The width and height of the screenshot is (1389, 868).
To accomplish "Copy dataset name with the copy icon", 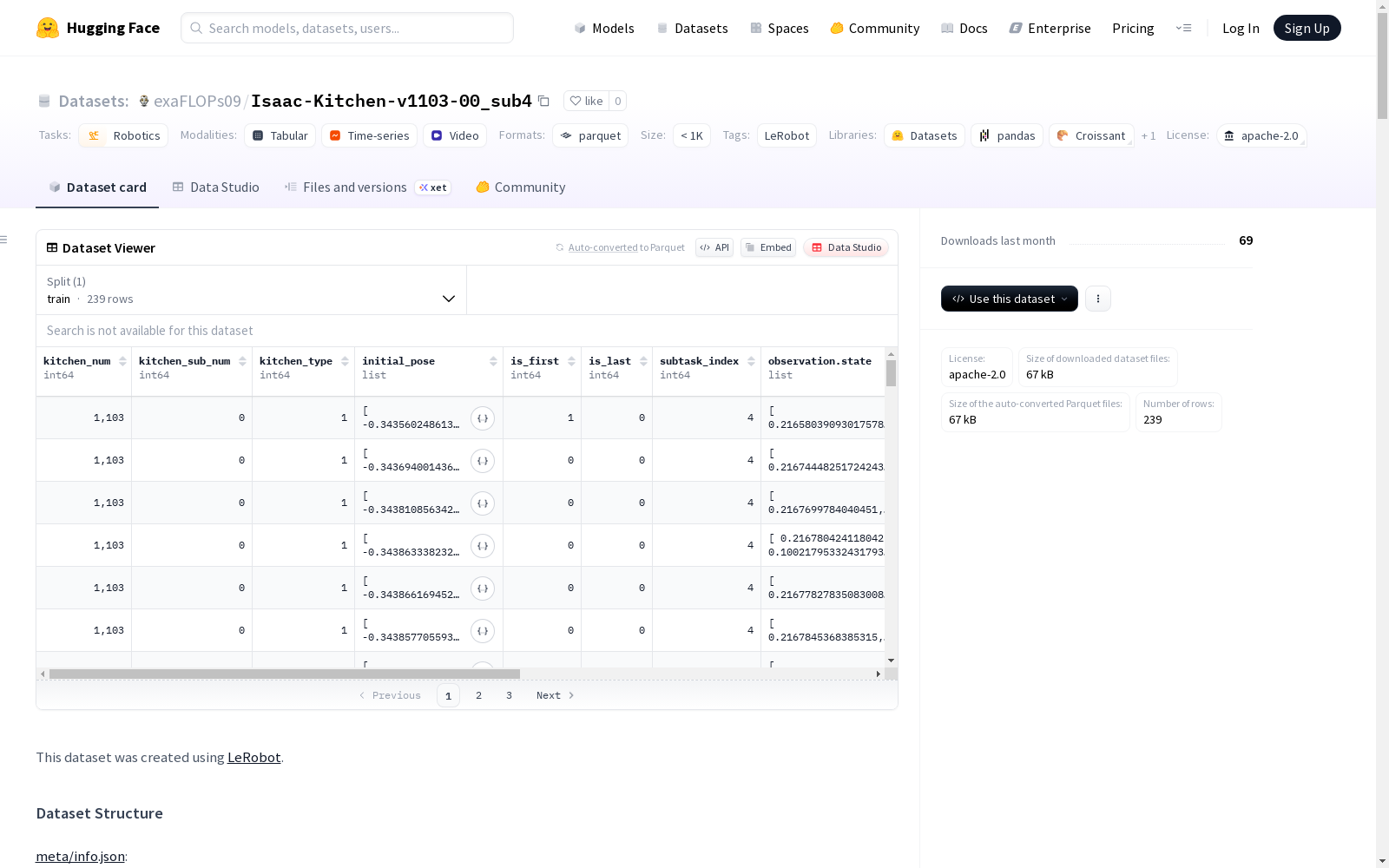I will [x=543, y=101].
